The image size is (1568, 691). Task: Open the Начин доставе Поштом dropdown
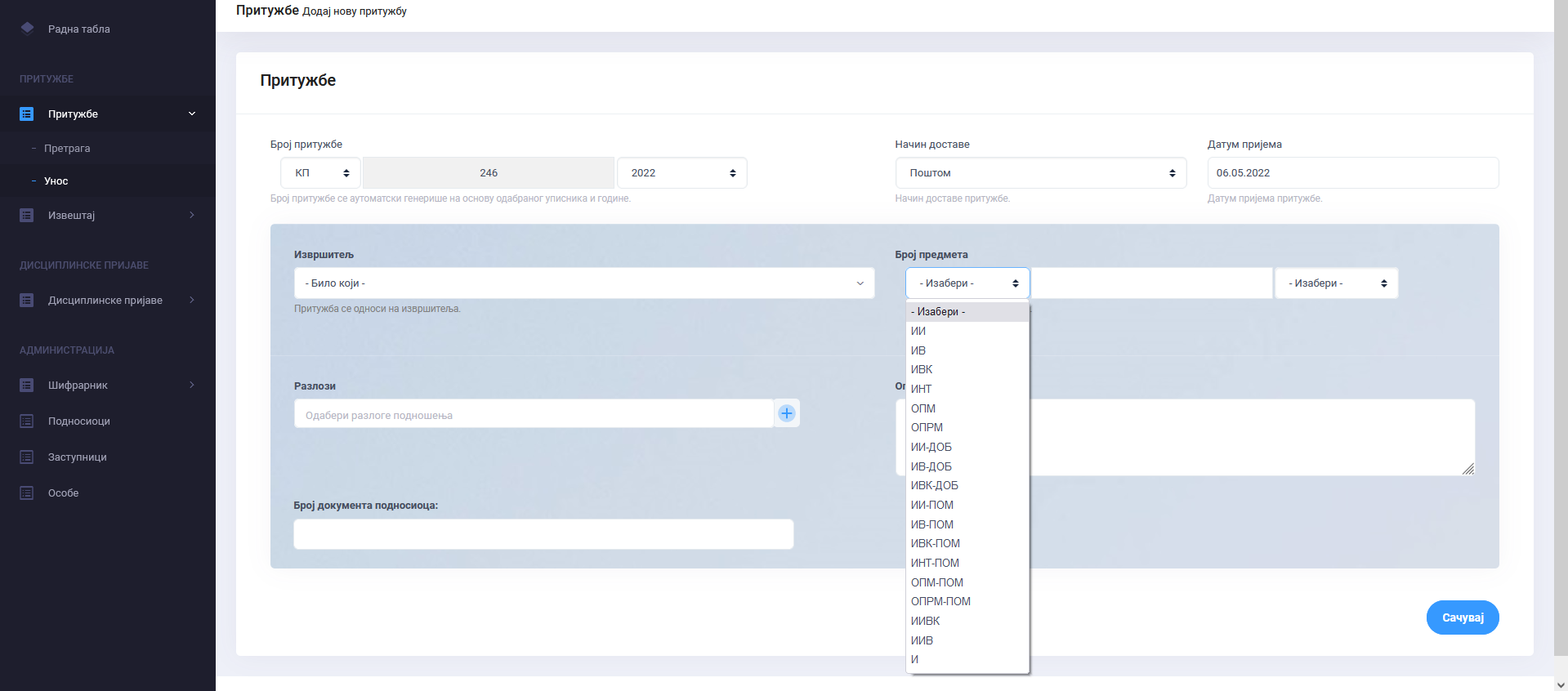pyautogui.click(x=1040, y=173)
